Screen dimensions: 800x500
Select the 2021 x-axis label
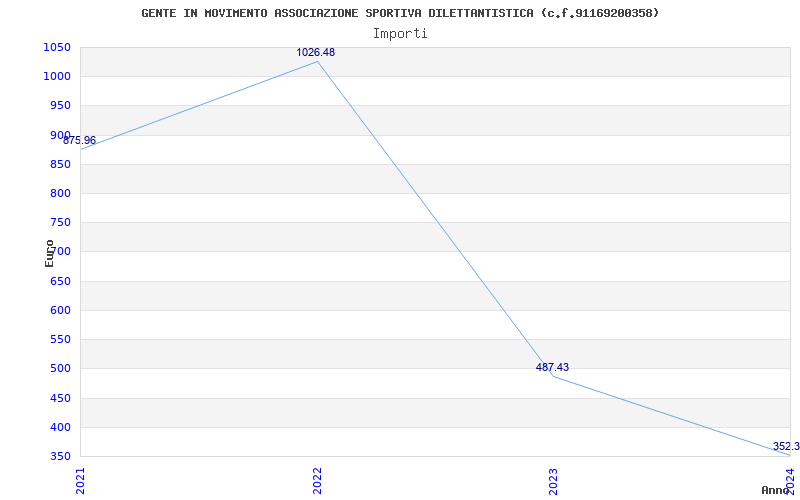[81, 482]
